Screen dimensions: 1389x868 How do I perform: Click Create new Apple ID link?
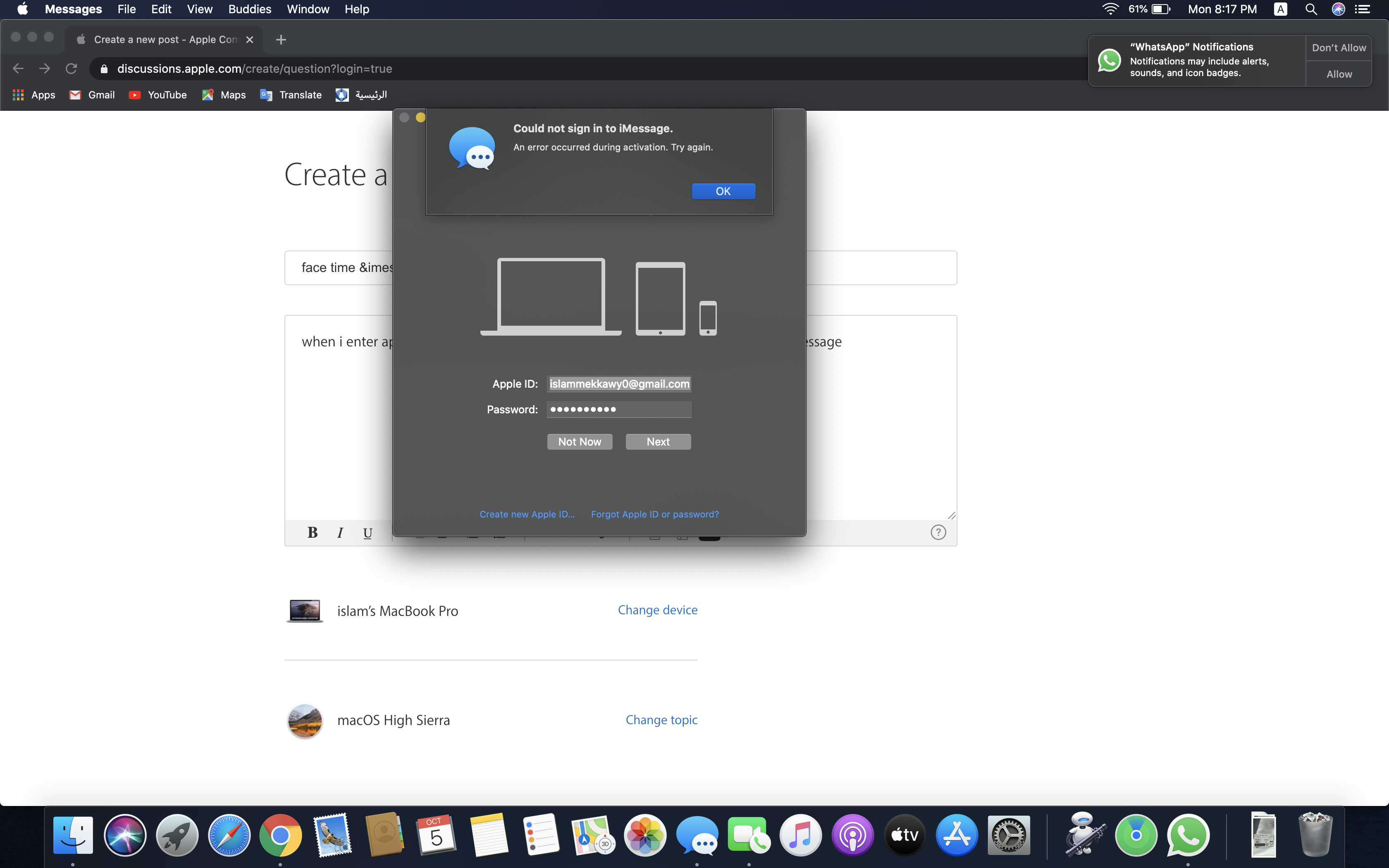(527, 514)
